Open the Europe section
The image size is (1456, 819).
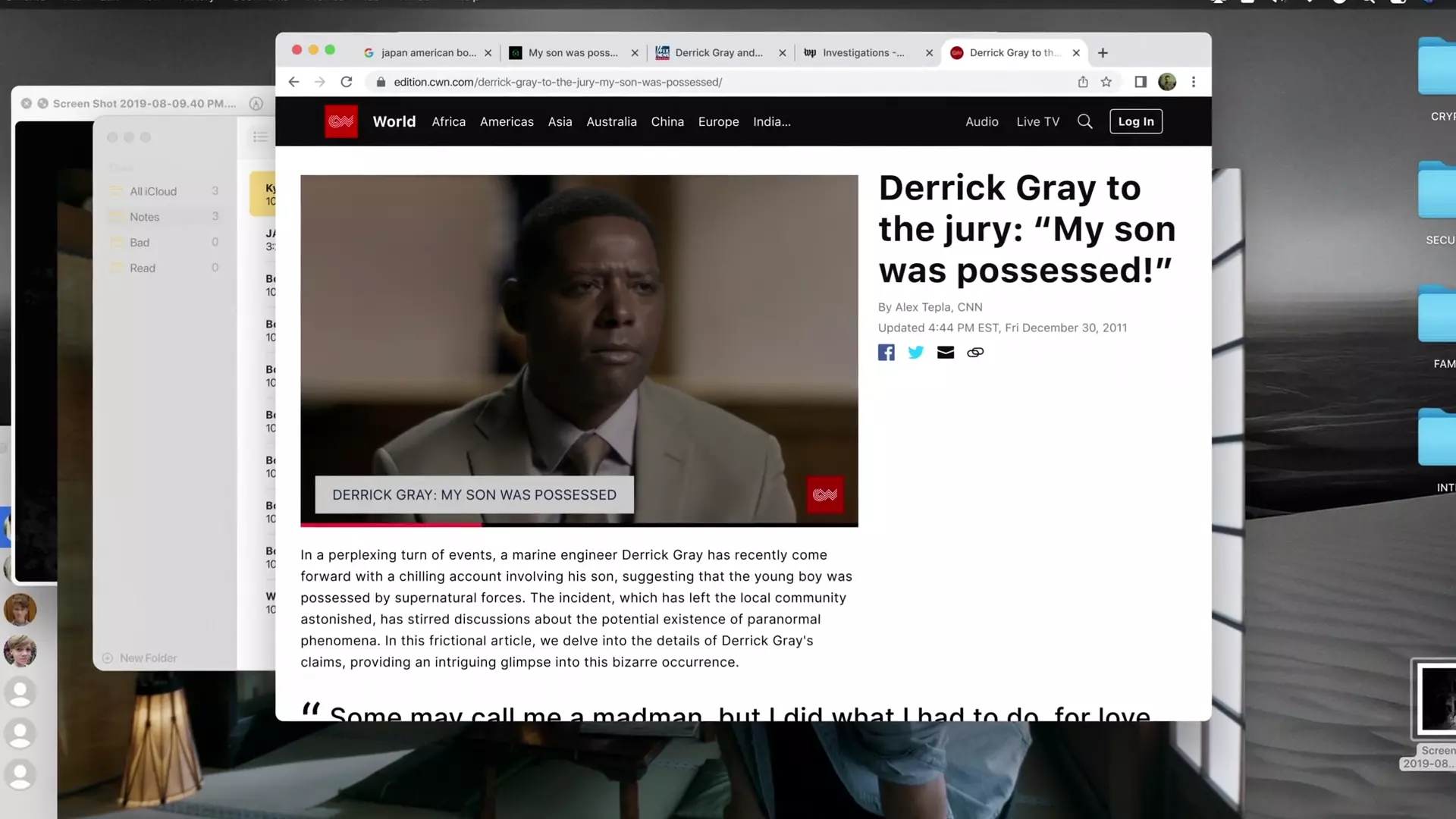(x=719, y=121)
